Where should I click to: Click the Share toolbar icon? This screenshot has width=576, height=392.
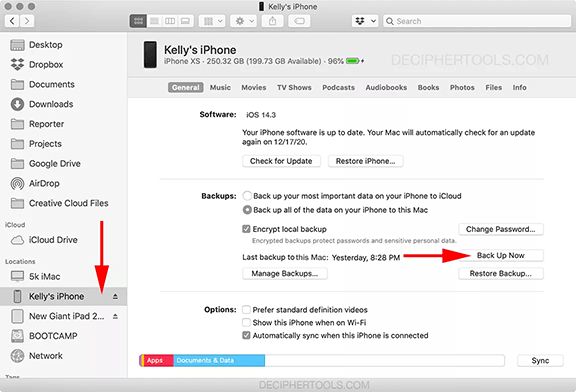[x=272, y=21]
